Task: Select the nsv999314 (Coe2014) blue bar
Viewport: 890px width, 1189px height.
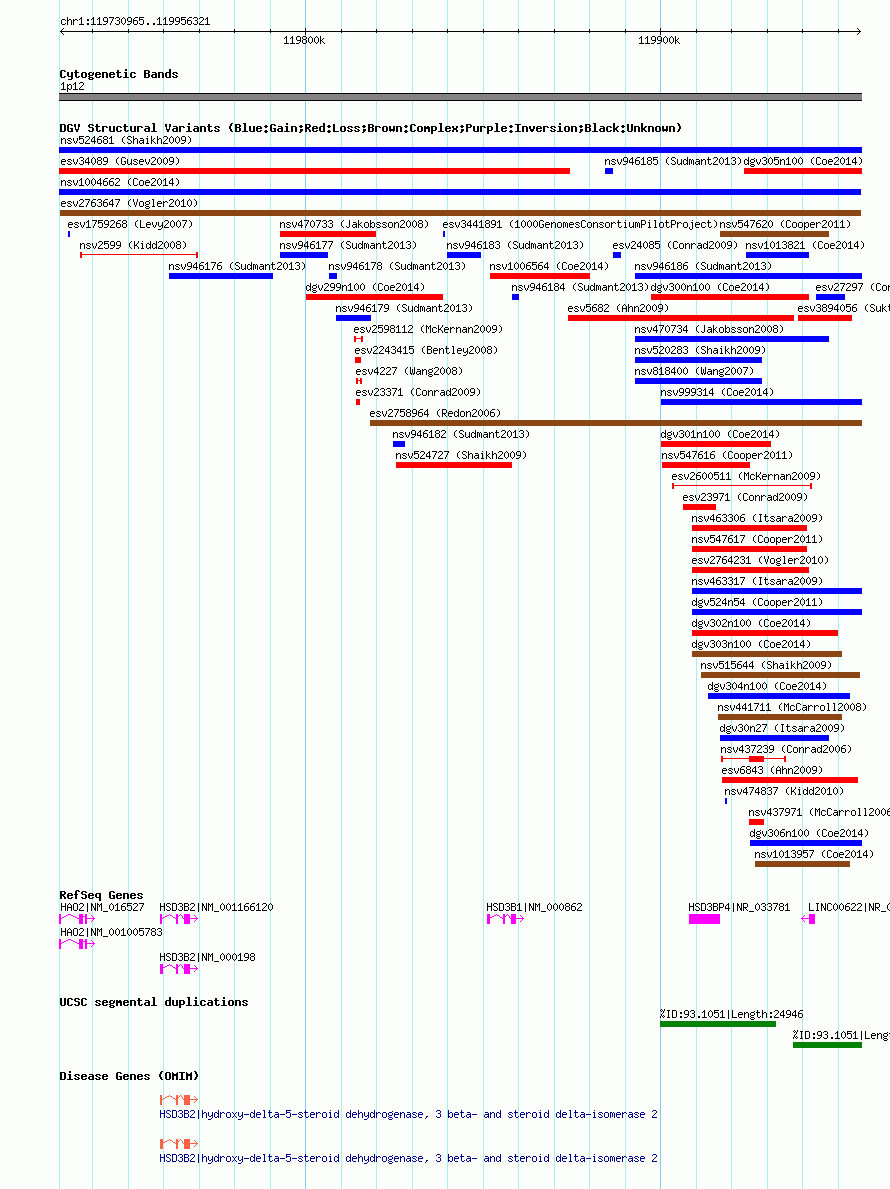Action: click(761, 402)
